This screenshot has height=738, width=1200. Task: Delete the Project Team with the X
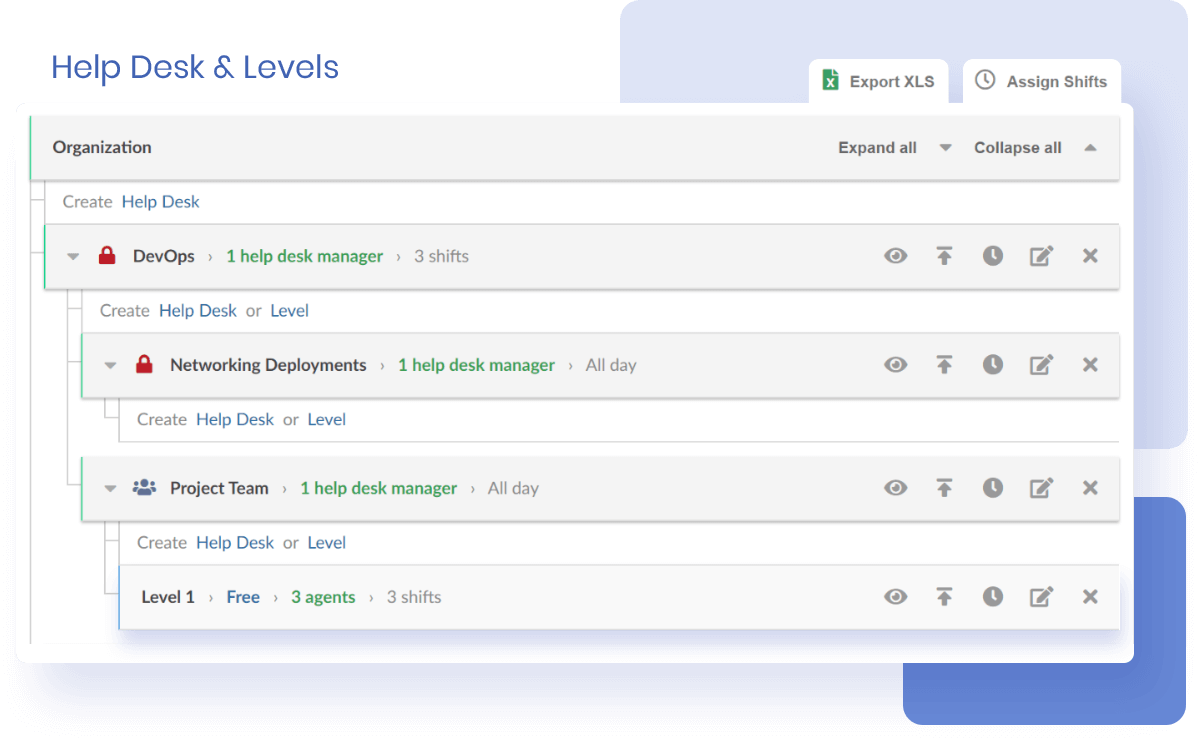pos(1089,487)
